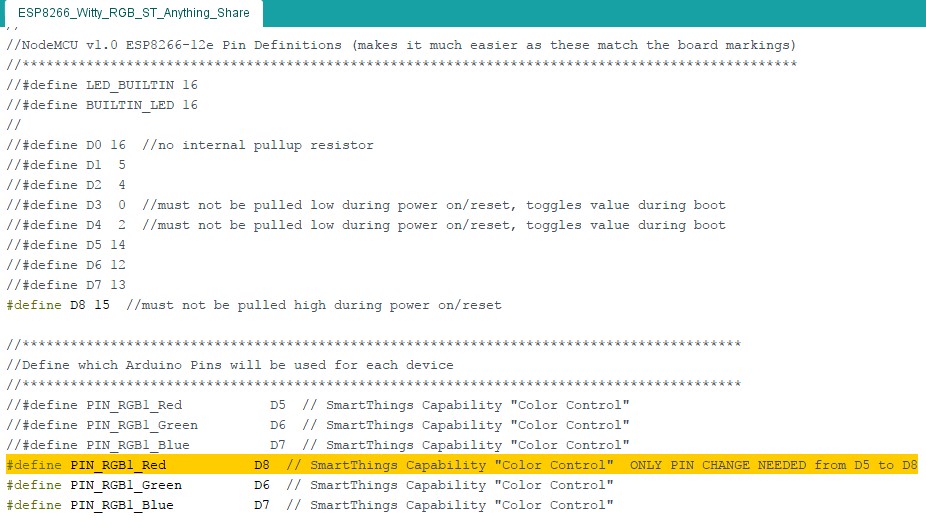Click the commented D5 14 define line
The height and width of the screenshot is (527, 926).
[x=66, y=245]
